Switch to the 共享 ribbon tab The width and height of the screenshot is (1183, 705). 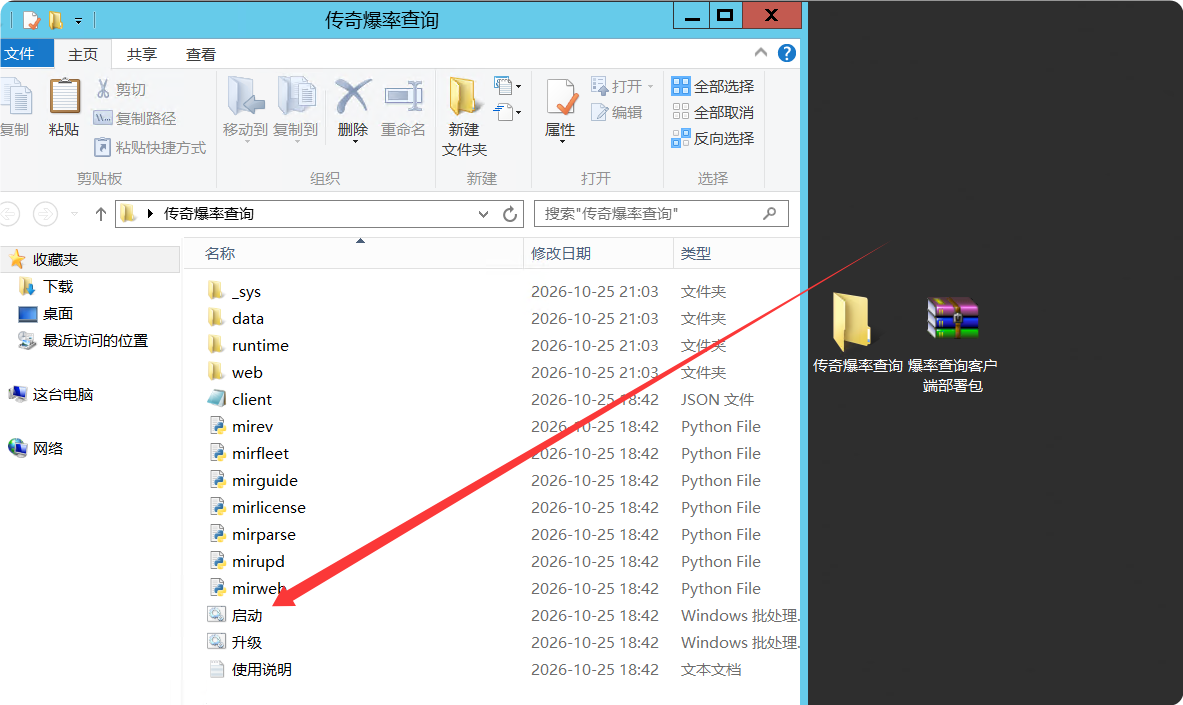tap(142, 54)
